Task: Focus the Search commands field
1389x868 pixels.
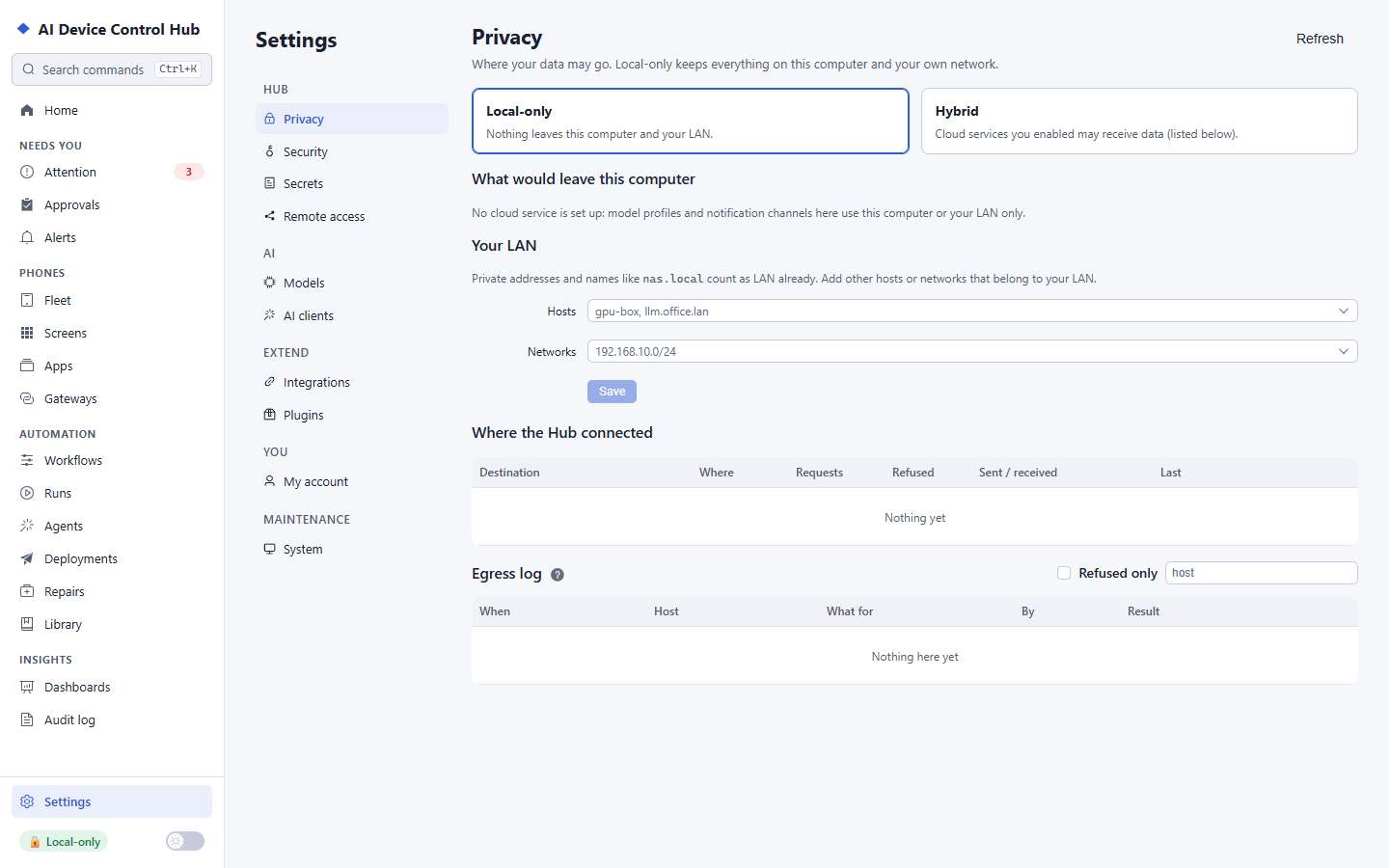Action: (112, 69)
